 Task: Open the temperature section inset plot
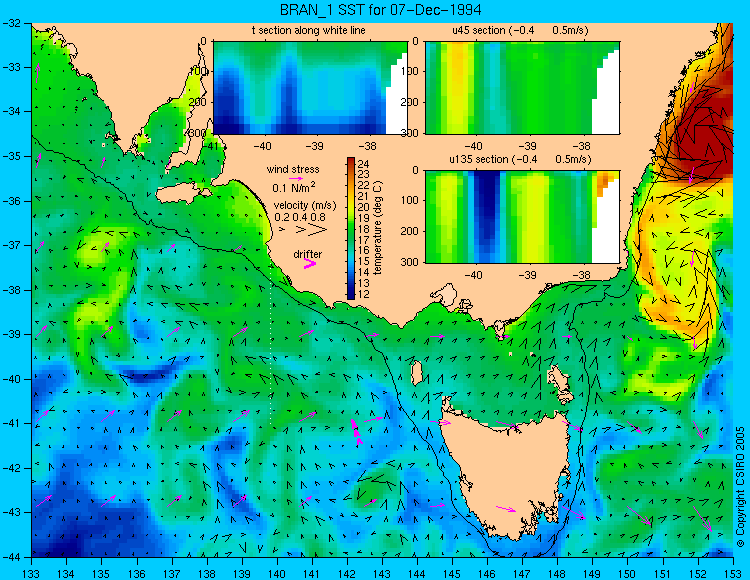[x=310, y=88]
